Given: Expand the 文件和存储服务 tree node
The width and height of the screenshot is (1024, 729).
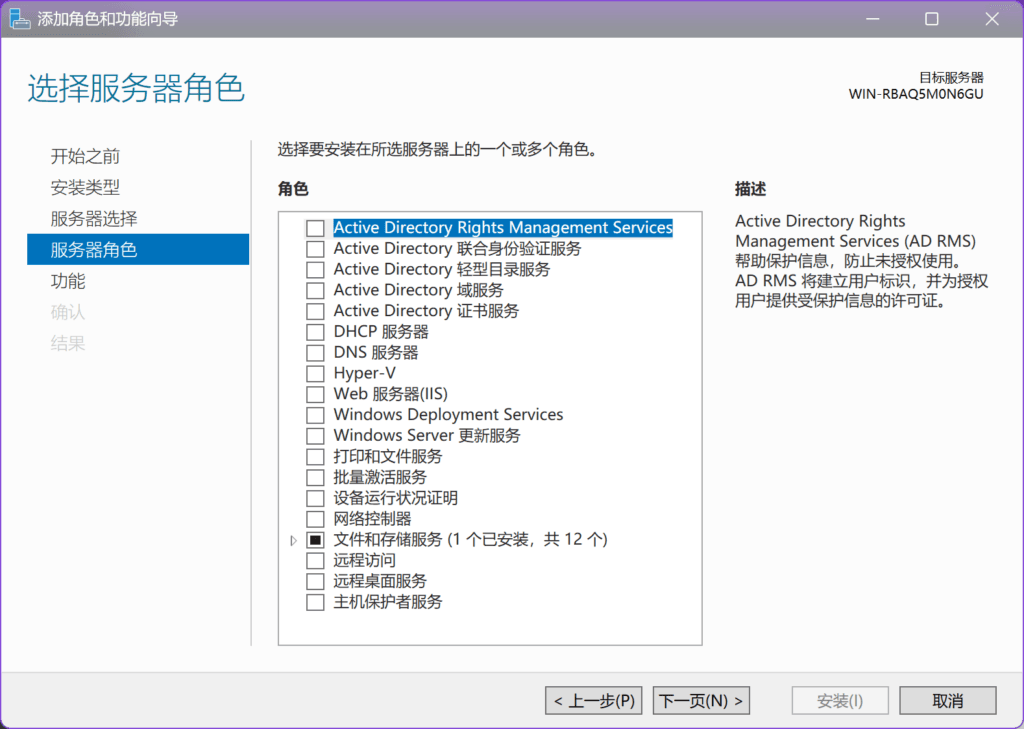Looking at the screenshot, I should tap(293, 540).
